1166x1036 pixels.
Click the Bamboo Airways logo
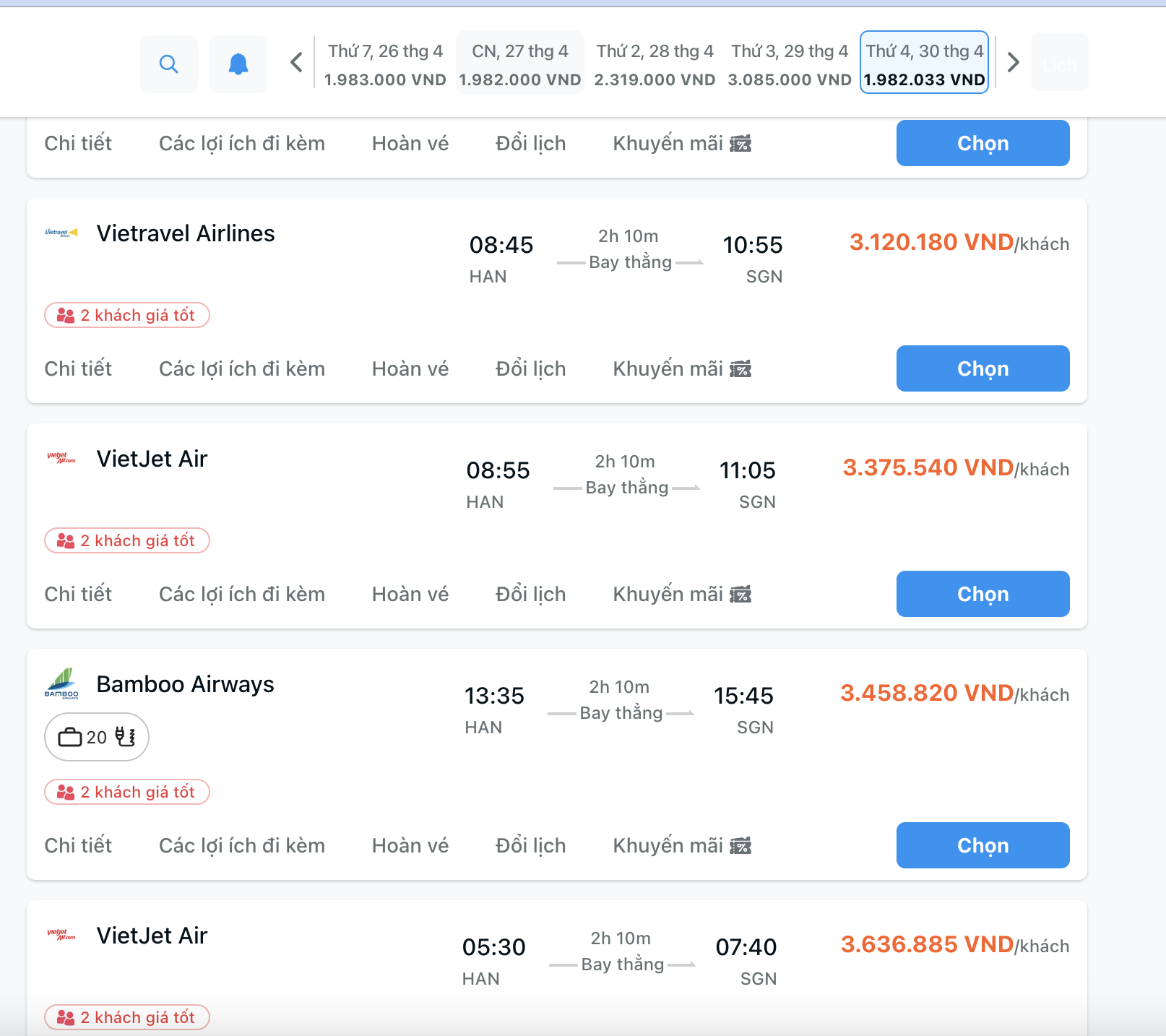point(62,683)
